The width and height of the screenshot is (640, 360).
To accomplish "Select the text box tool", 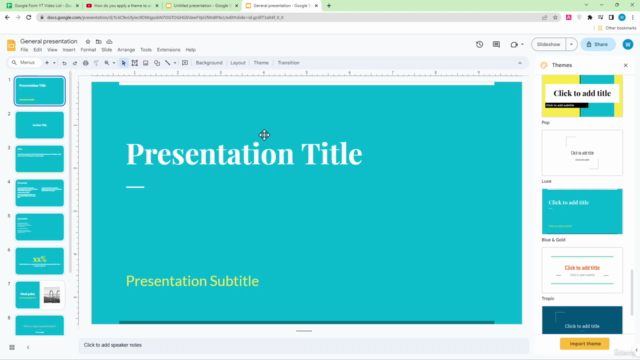I will [x=134, y=63].
